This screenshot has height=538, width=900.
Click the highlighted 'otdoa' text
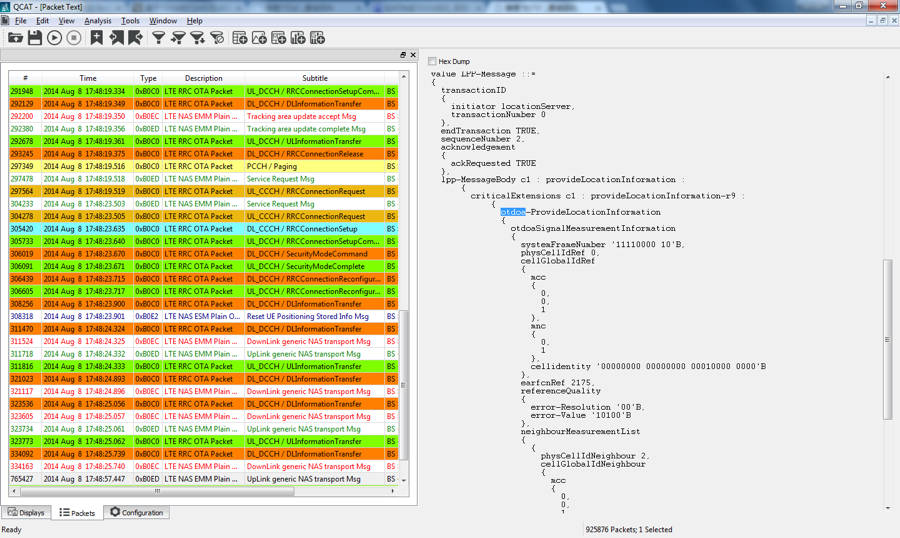(x=513, y=212)
